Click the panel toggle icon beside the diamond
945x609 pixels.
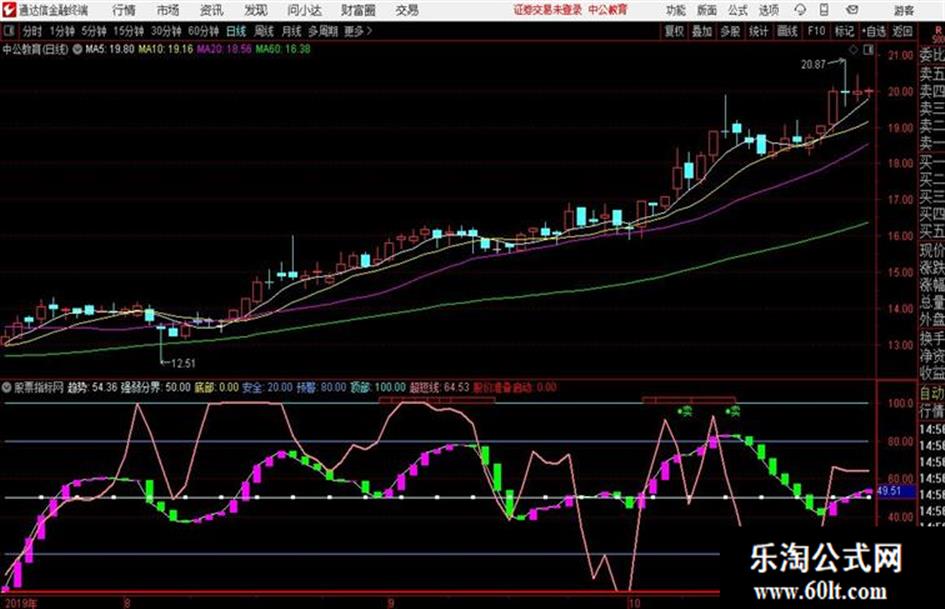coord(868,50)
